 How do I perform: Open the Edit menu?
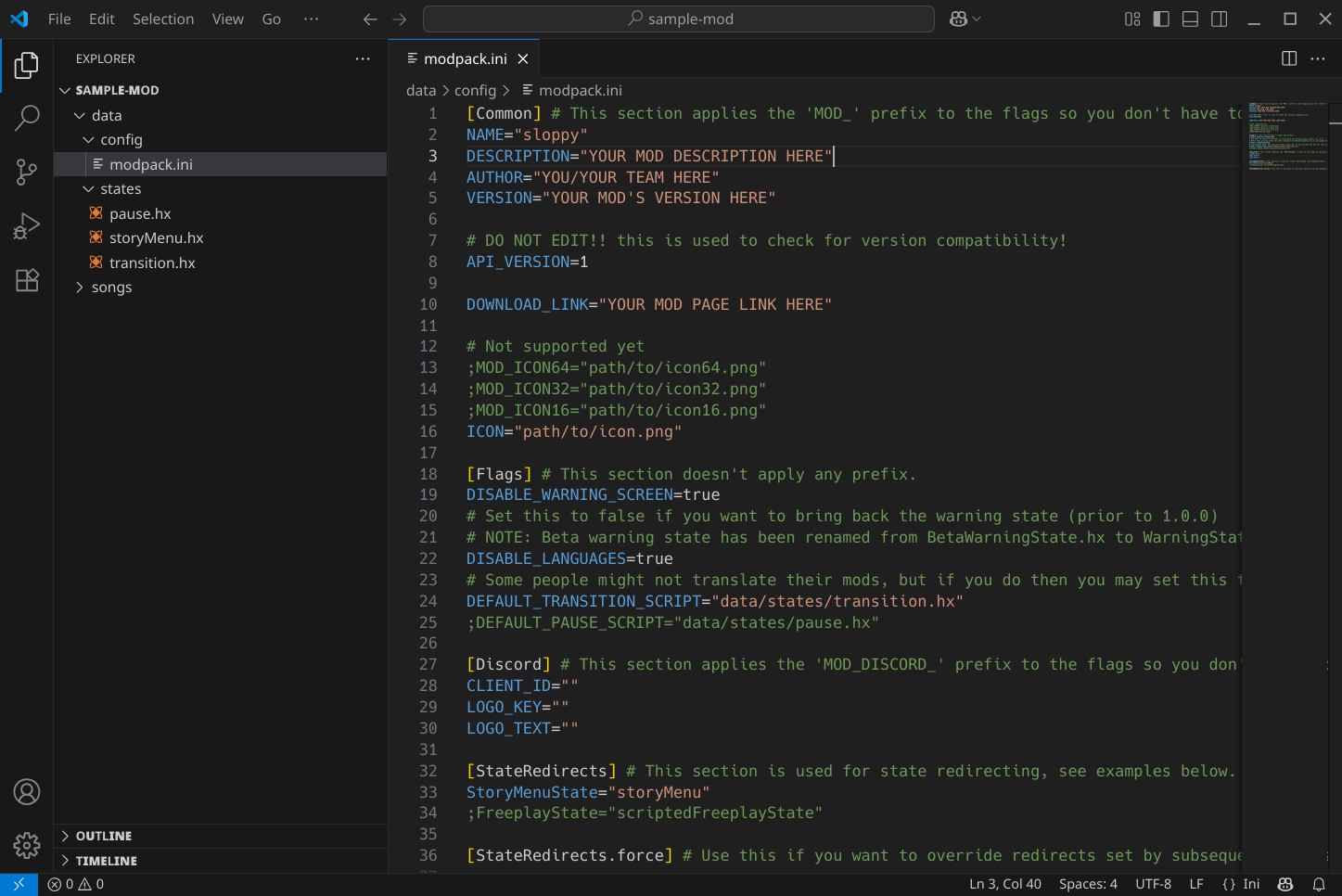(102, 19)
